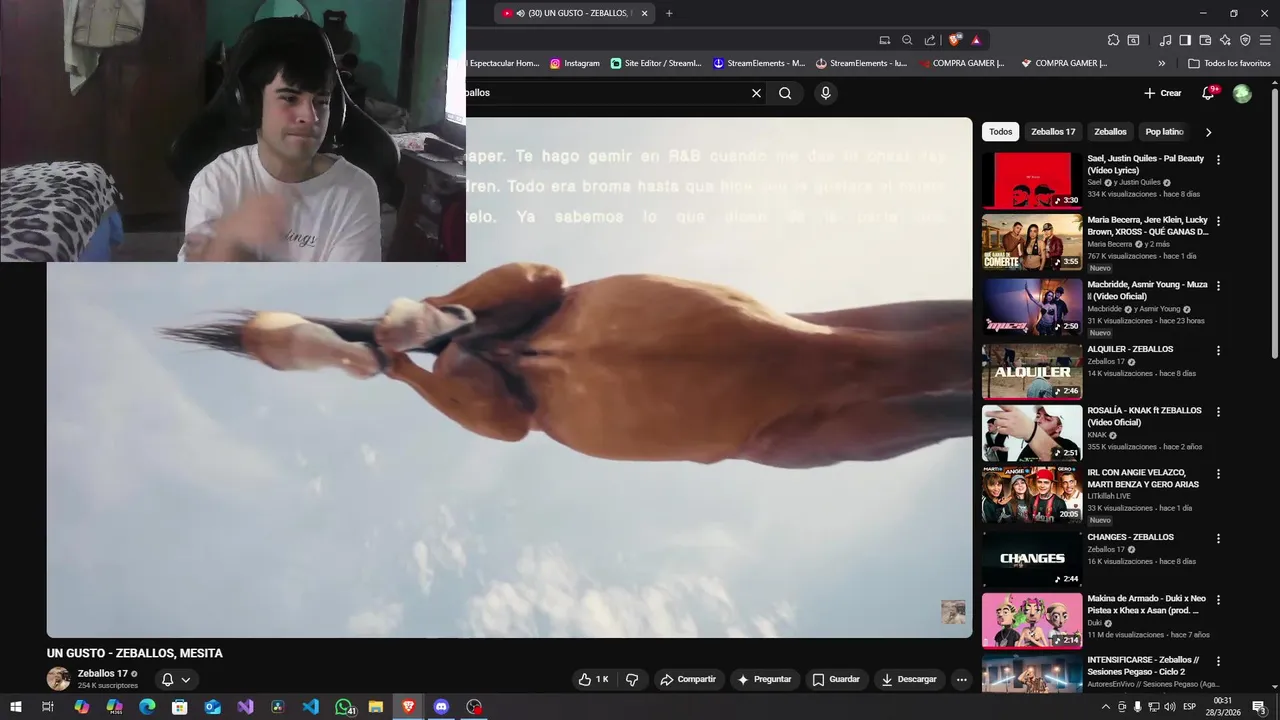Screen dimensions: 1280x720
Task: Open the Brave playlist music note icon
Action: [x=1165, y=40]
